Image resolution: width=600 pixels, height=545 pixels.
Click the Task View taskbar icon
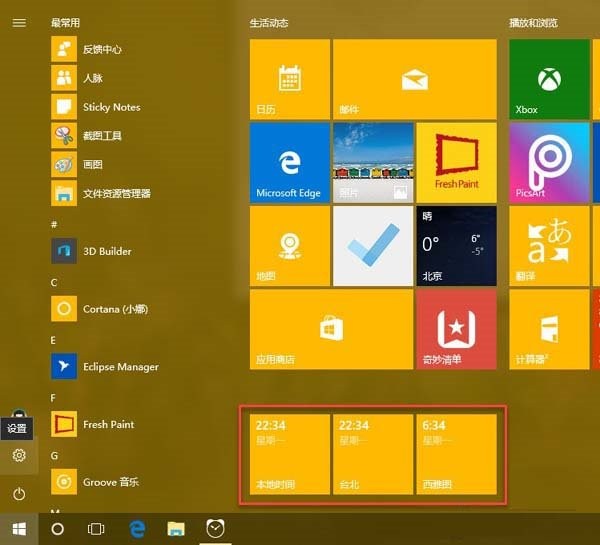96,529
